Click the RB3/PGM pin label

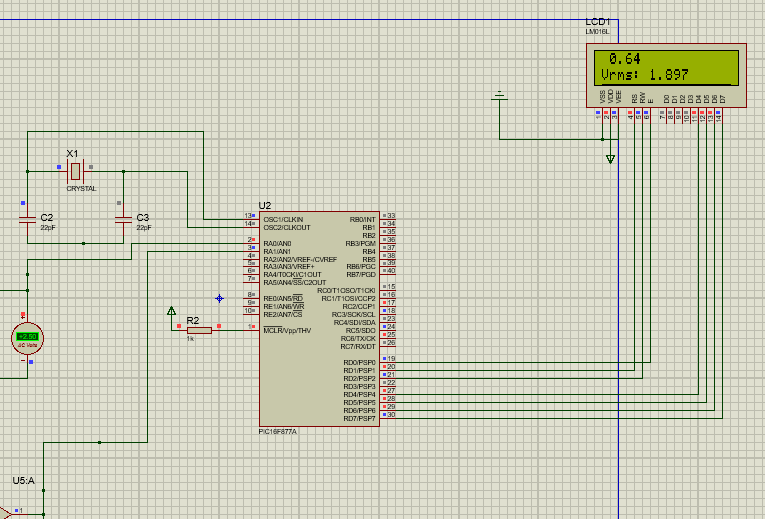(361, 243)
